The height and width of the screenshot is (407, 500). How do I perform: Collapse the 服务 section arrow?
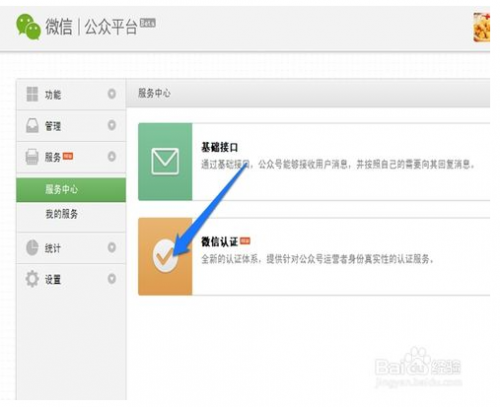coord(112,156)
